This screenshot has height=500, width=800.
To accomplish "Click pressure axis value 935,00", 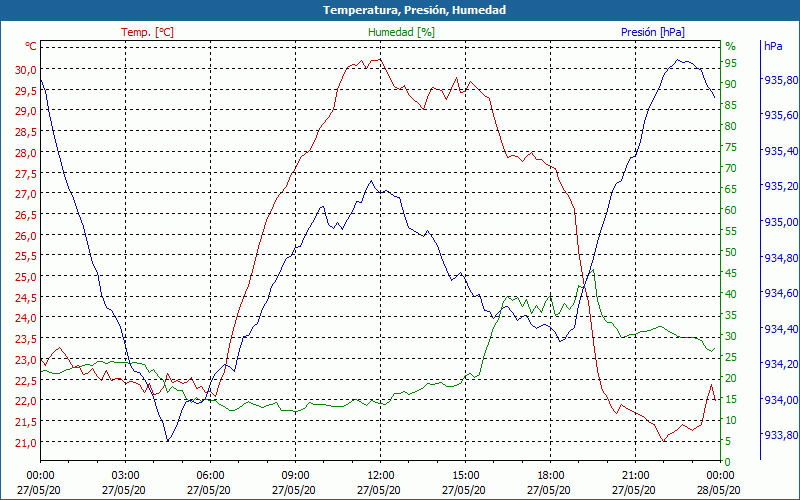I will pos(780,222).
